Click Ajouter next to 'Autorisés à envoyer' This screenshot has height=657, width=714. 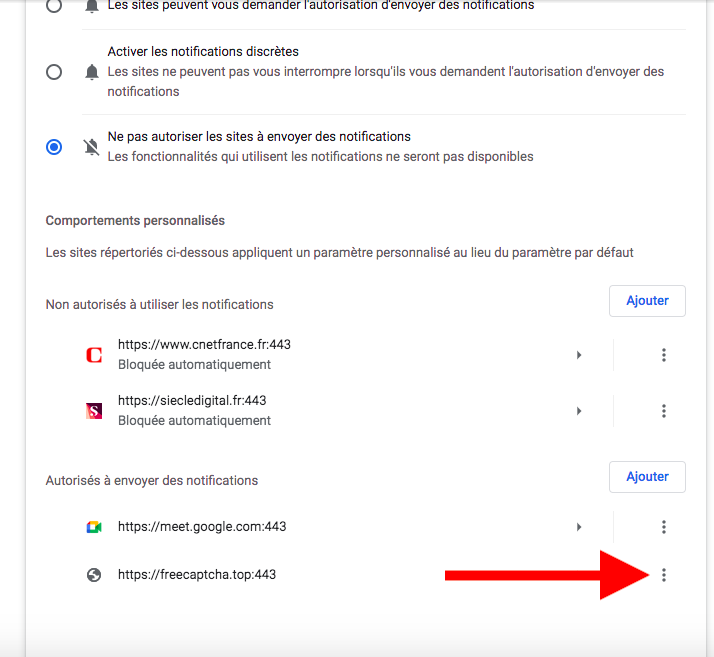[647, 477]
